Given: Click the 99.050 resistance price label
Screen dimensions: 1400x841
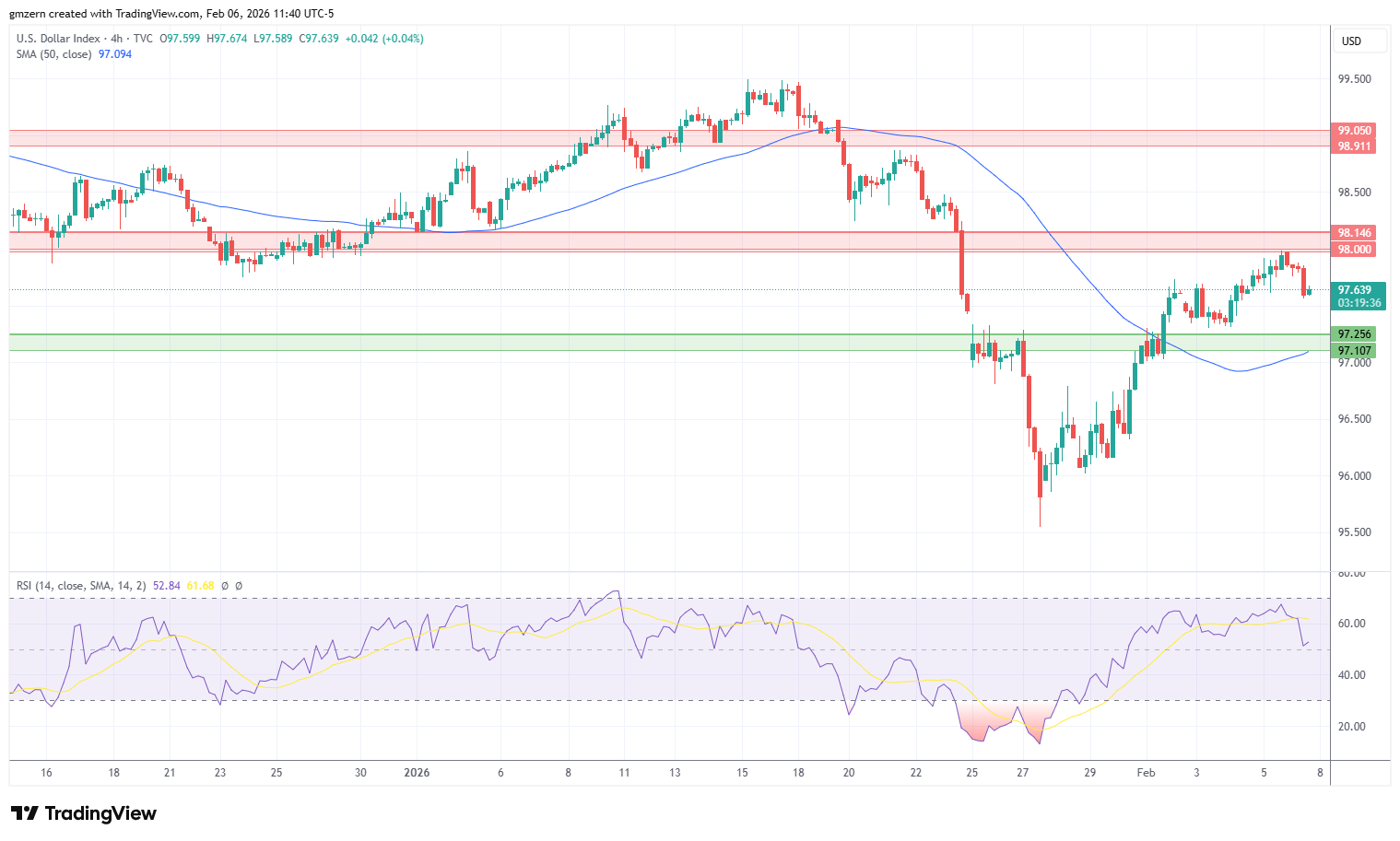Looking at the screenshot, I should click(1354, 131).
